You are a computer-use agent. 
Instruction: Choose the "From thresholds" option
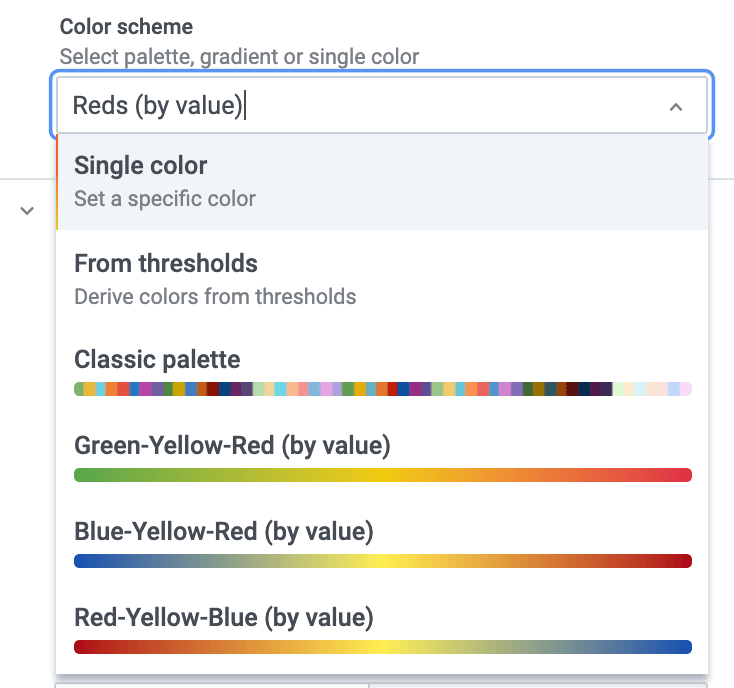[x=166, y=264]
